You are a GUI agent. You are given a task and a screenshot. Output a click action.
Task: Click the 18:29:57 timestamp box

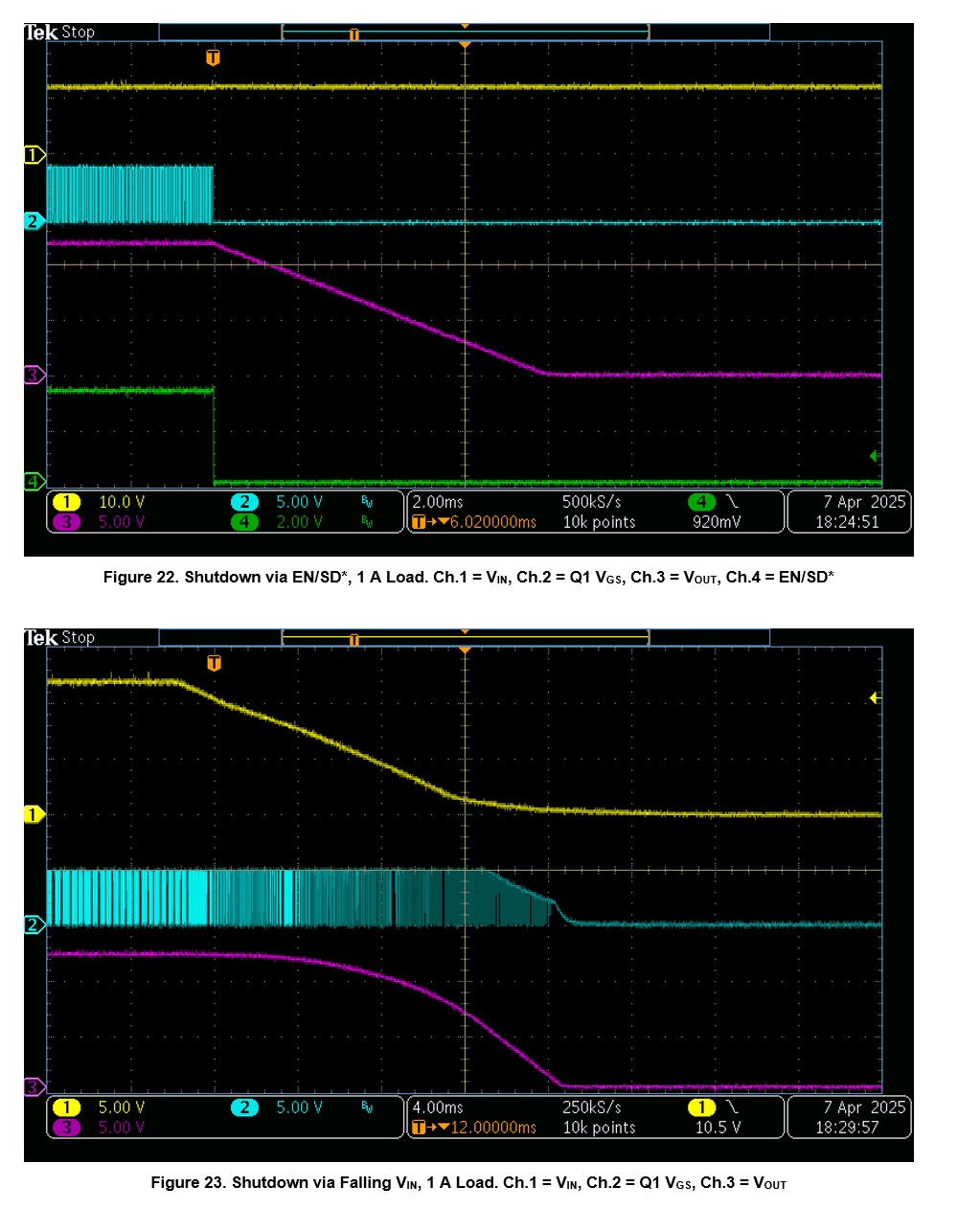coord(848,1128)
